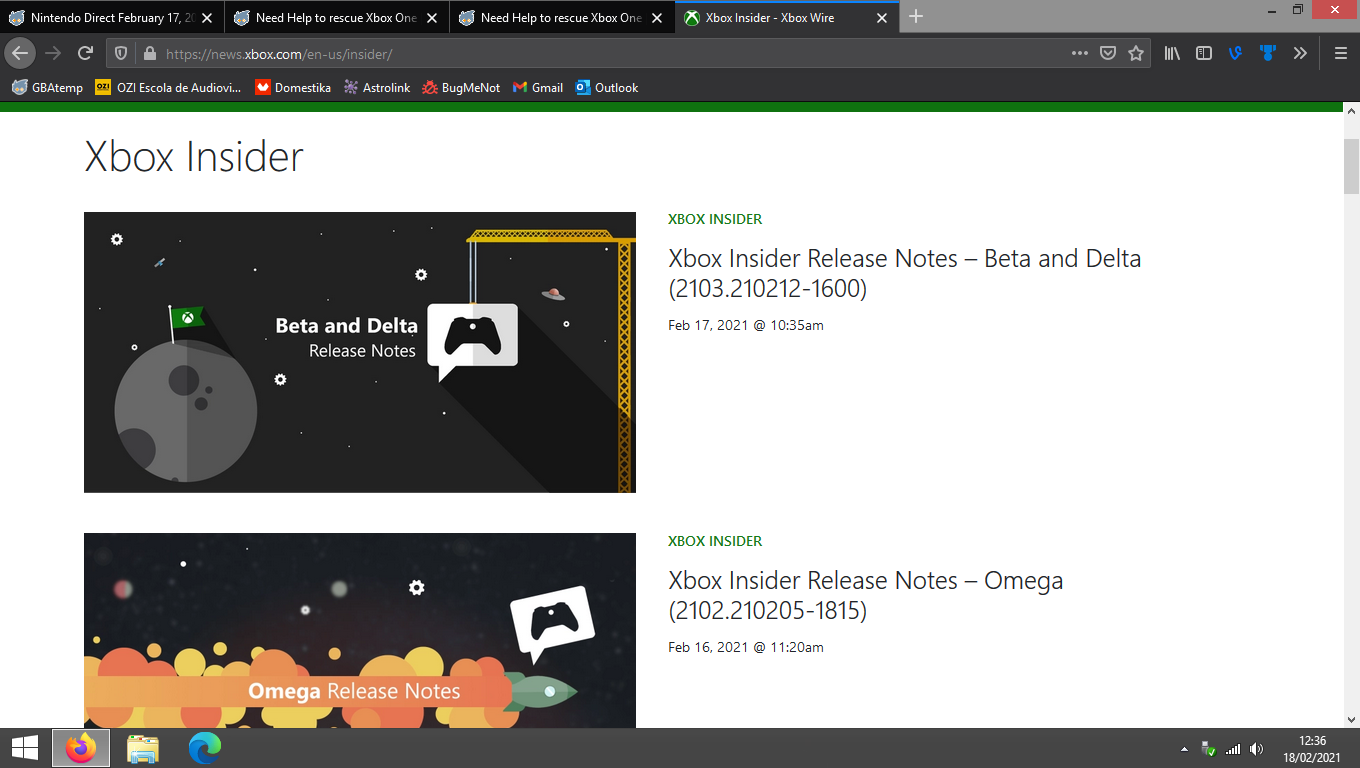Go back to the previous page
The width and height of the screenshot is (1360, 768).
coord(20,54)
